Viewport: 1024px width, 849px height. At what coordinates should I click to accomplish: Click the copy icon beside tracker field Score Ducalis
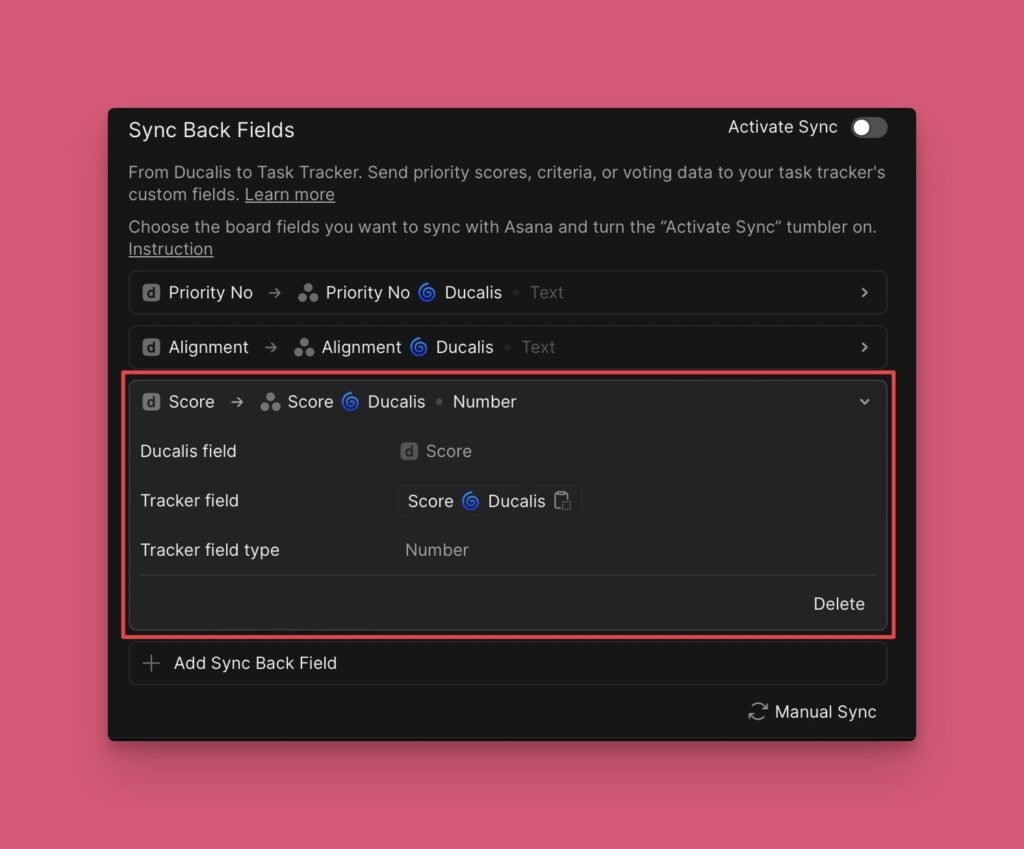point(563,501)
